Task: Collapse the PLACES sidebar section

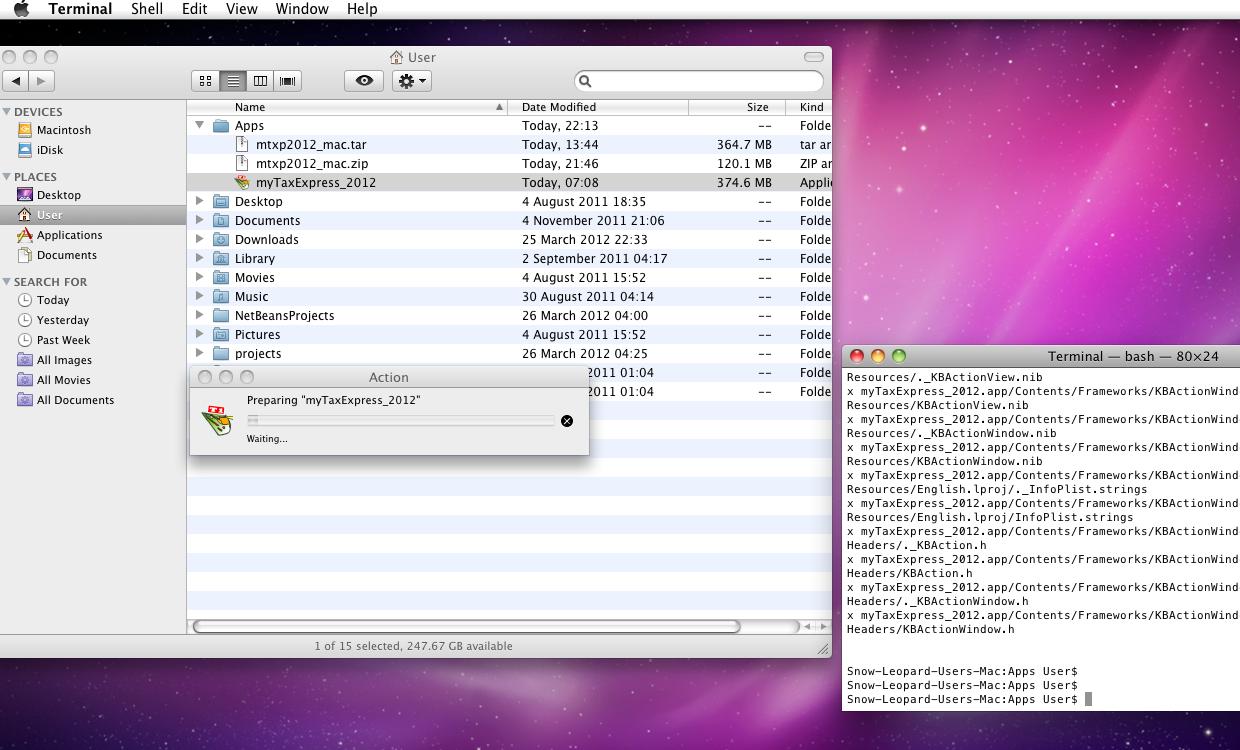Action: pyautogui.click(x=7, y=177)
